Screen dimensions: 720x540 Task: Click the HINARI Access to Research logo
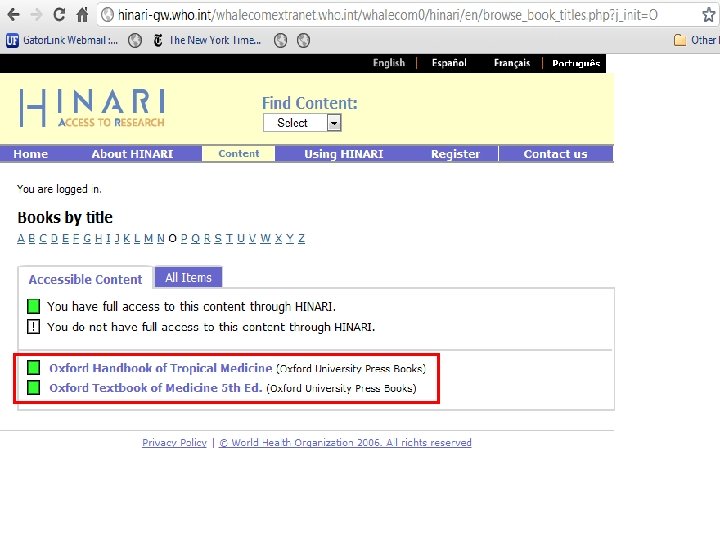click(x=92, y=108)
